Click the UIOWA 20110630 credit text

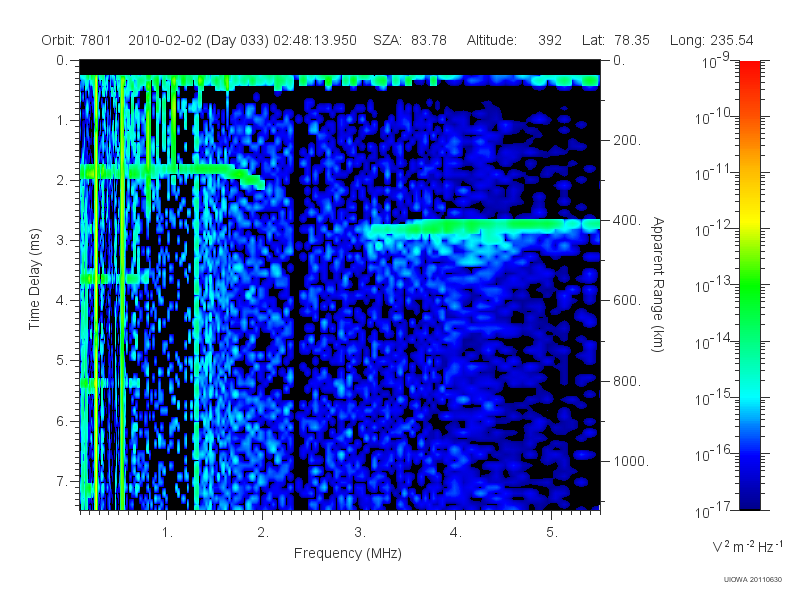753,579
